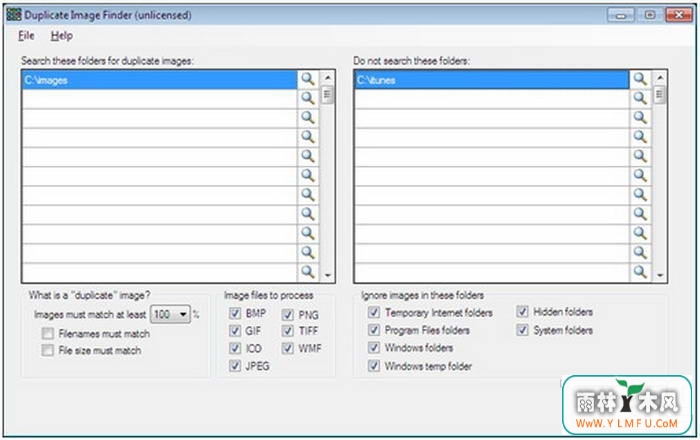
Task: Select the C:\images folder entry
Action: point(160,80)
